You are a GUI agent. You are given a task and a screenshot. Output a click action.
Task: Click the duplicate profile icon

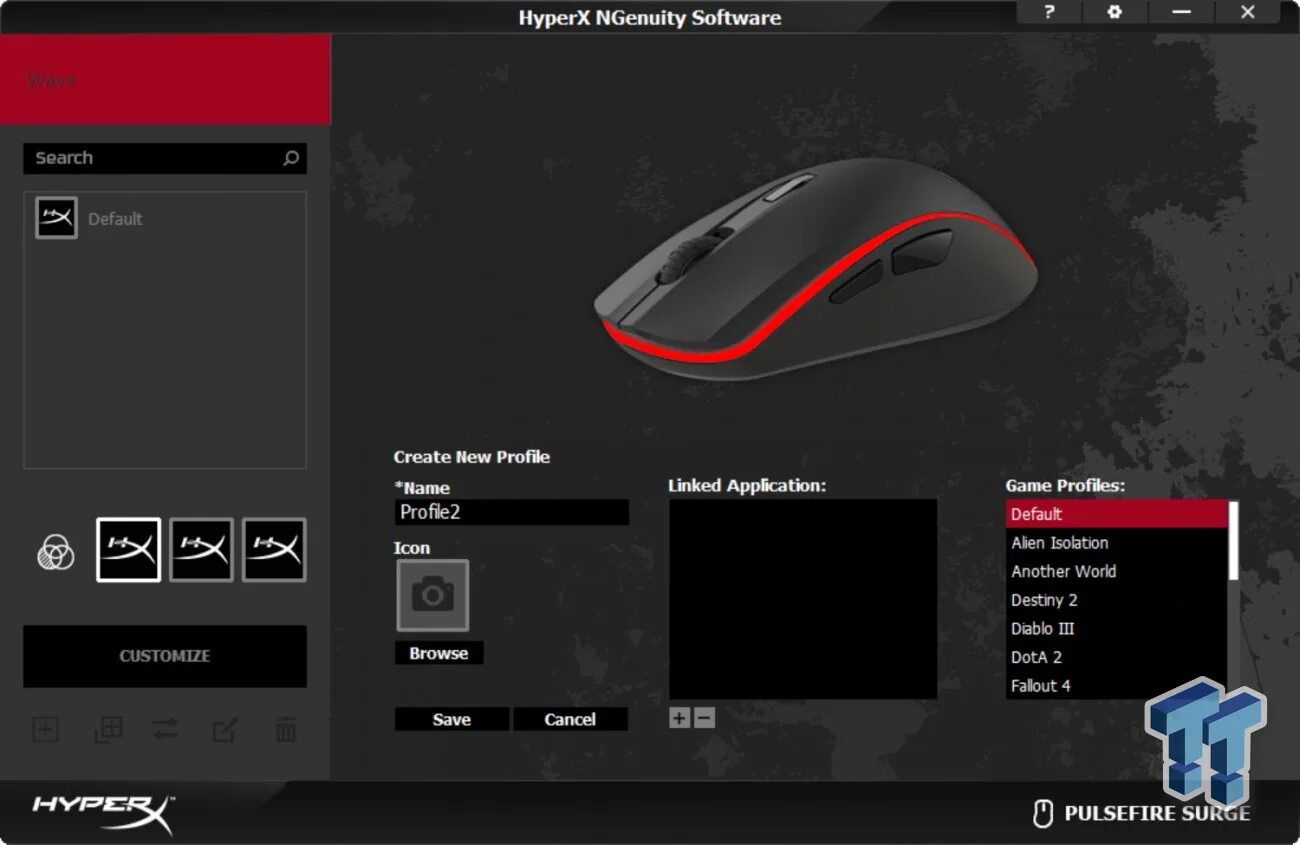click(107, 729)
